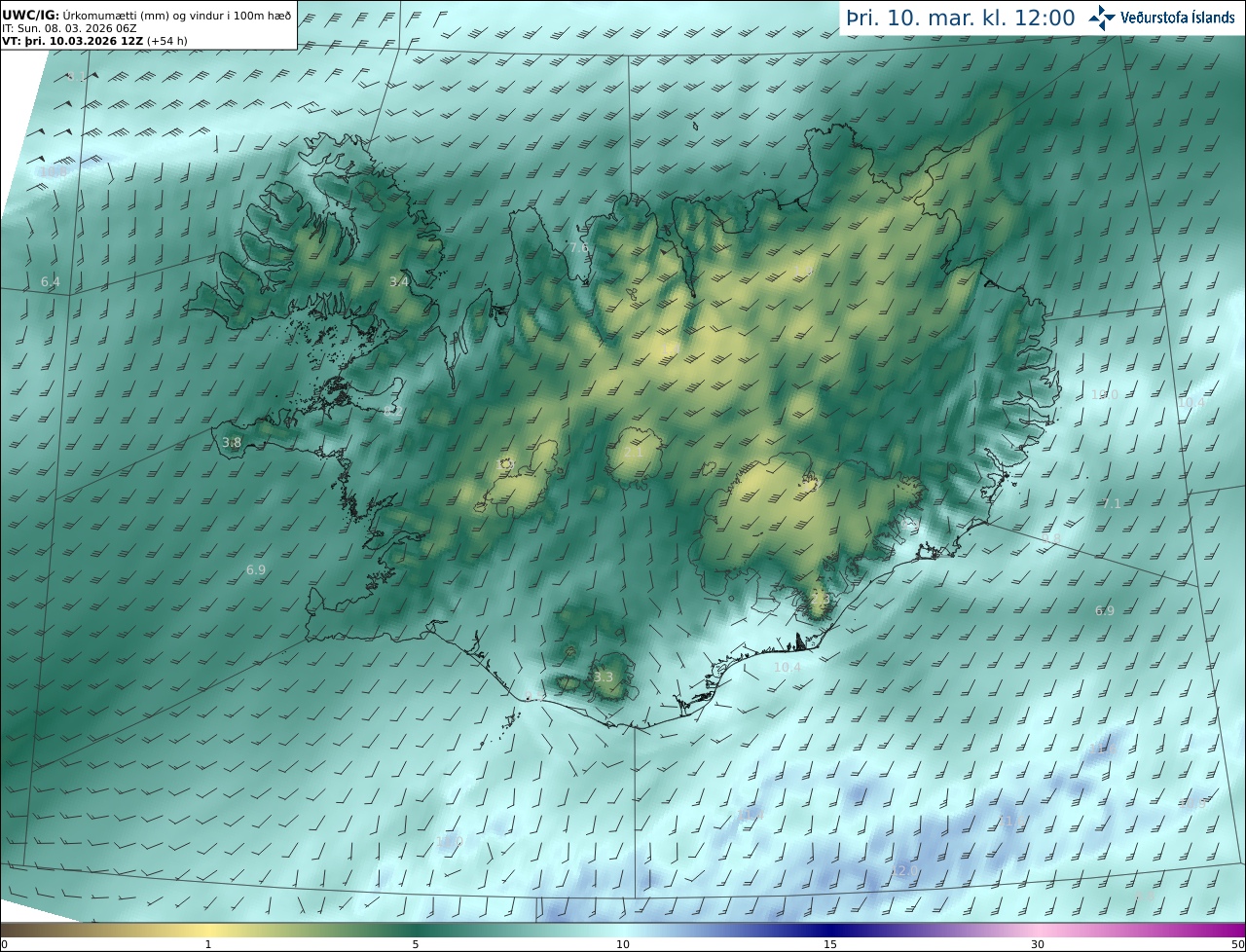Click the 'VT: þri. 10.03.2026 12Z' valid time

(72, 41)
